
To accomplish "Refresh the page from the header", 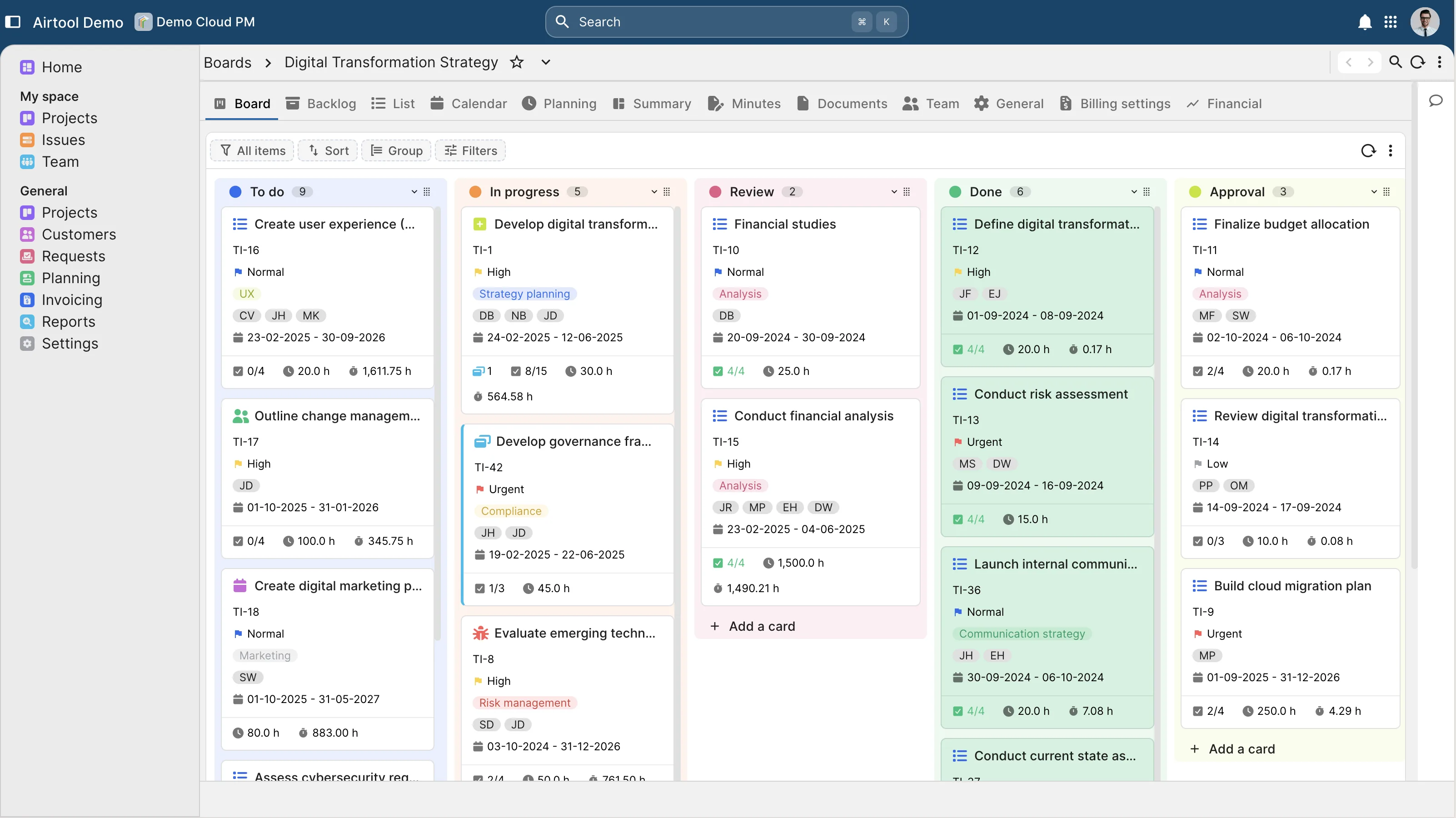I will pos(1417,62).
